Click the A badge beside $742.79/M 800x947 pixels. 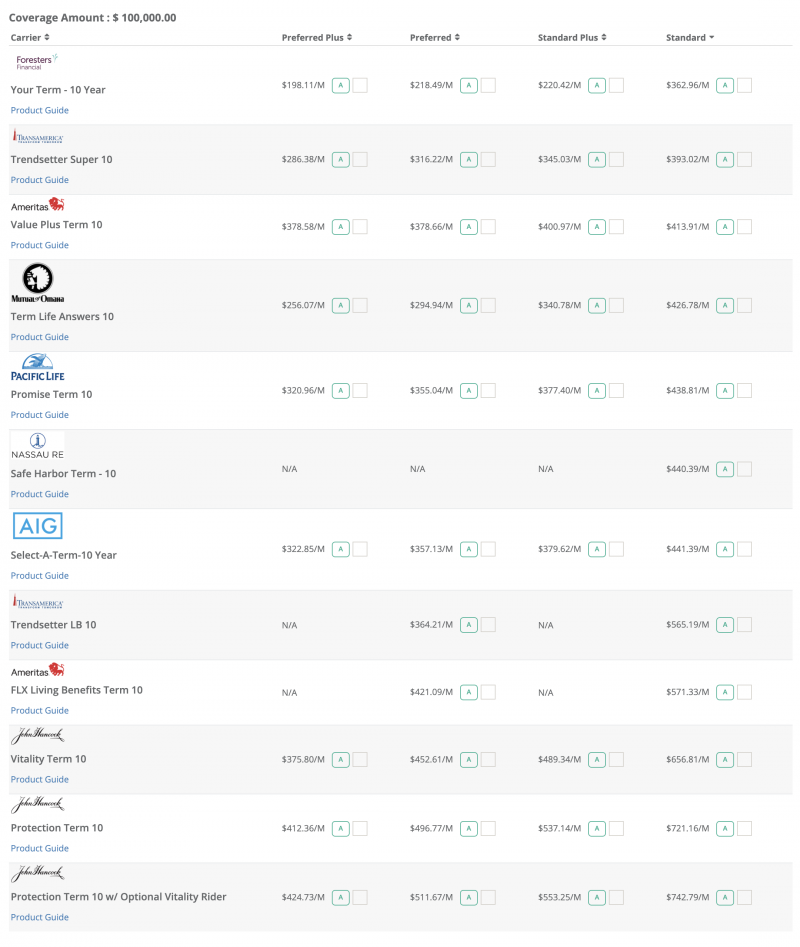tap(725, 897)
